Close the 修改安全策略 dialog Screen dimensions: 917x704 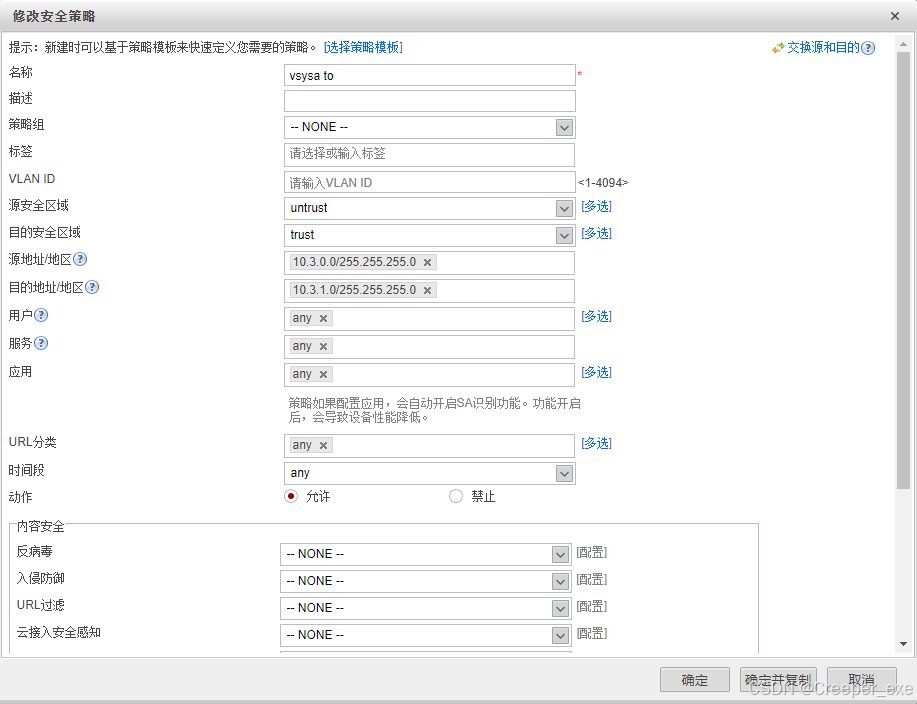click(x=895, y=16)
